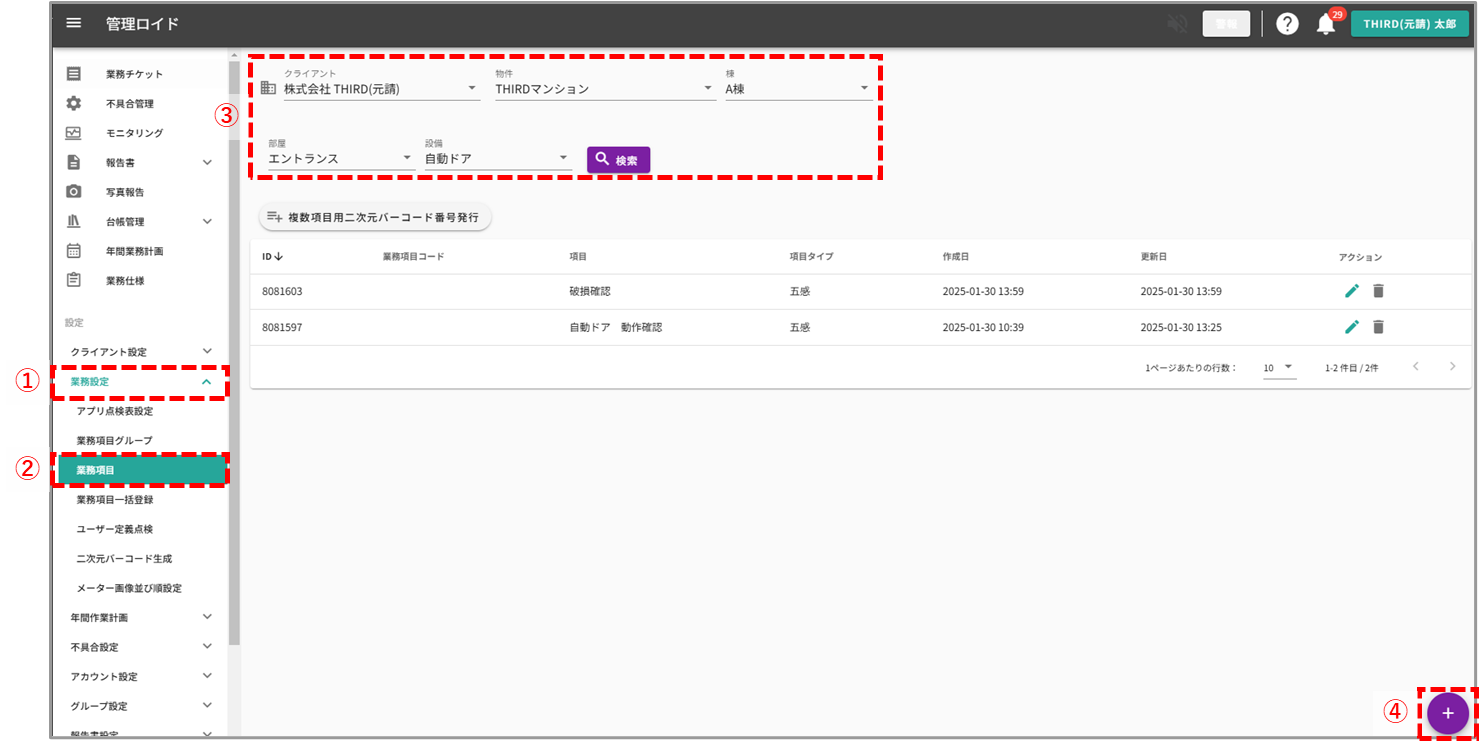Open 写真報告 camera icon in sidebar

coord(73,192)
